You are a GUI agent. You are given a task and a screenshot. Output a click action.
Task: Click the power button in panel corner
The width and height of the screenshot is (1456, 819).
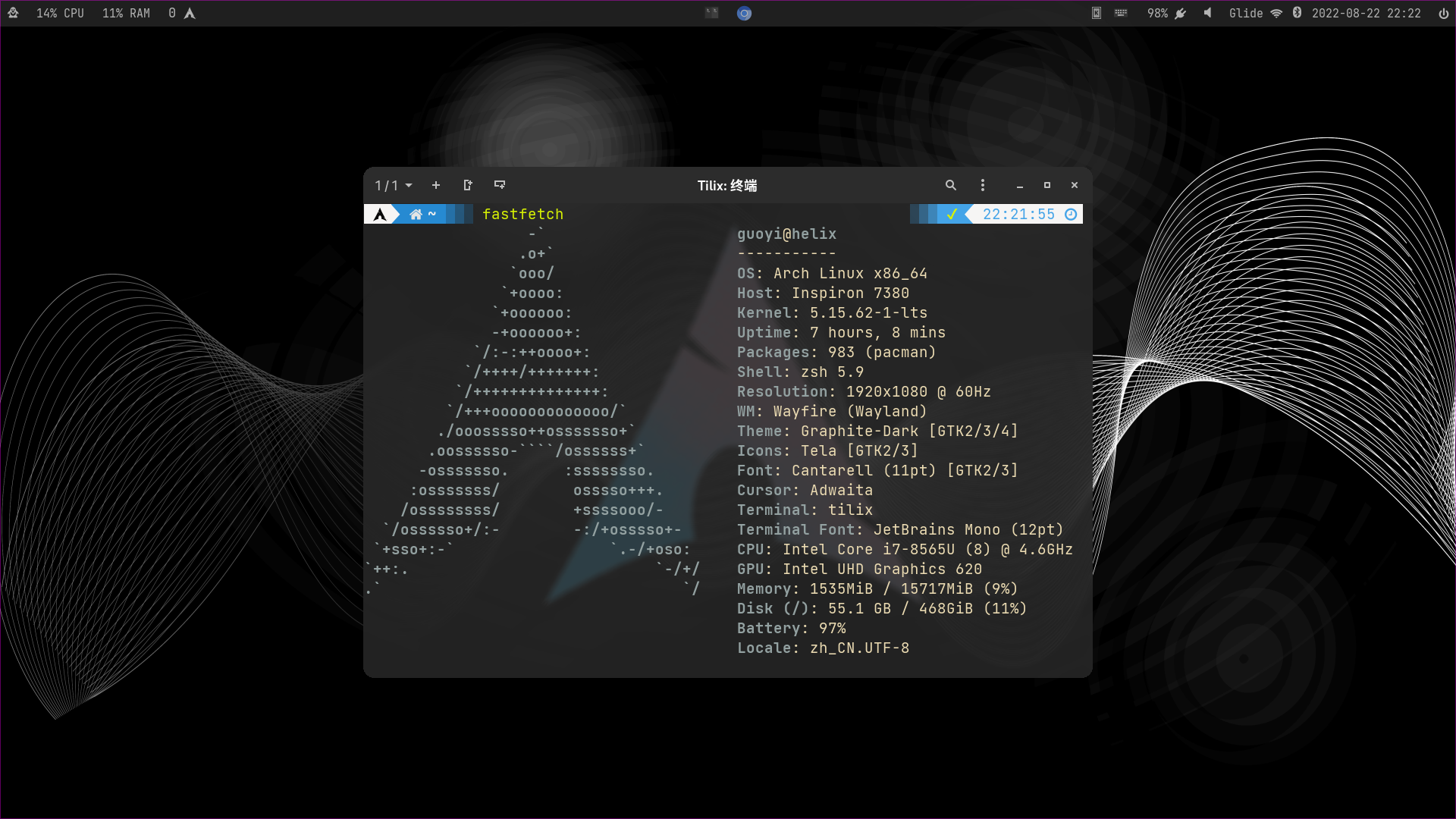1443,14
